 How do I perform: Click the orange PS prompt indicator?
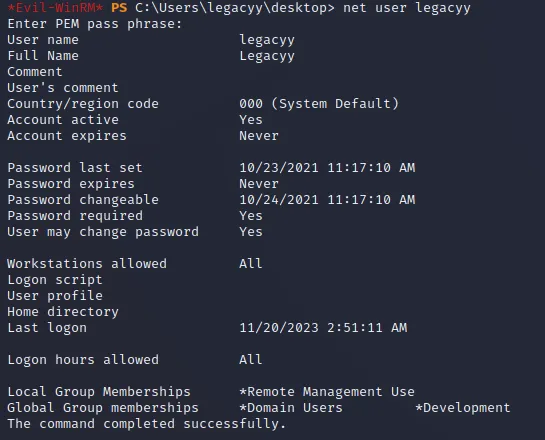[x=119, y=8]
